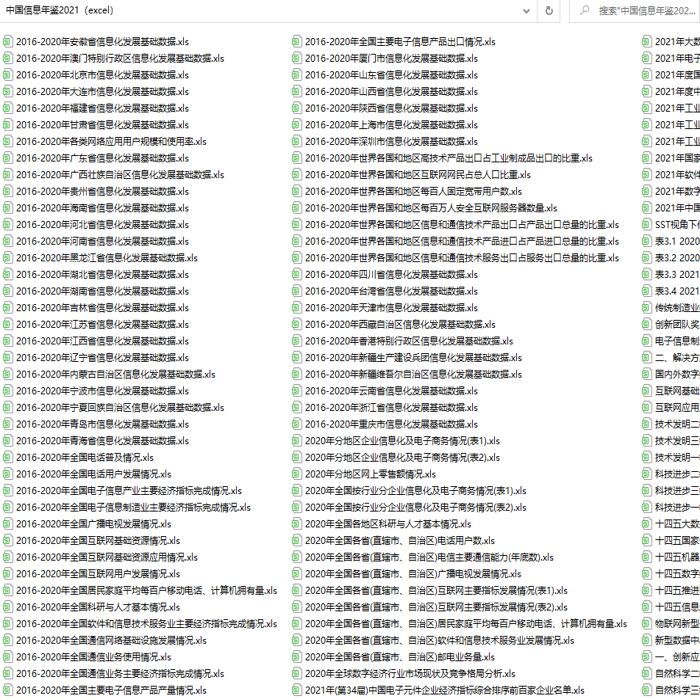
Task: Select 2016-2020年全国互联网基础资源应用情况.xls
Action: click(x=107, y=557)
